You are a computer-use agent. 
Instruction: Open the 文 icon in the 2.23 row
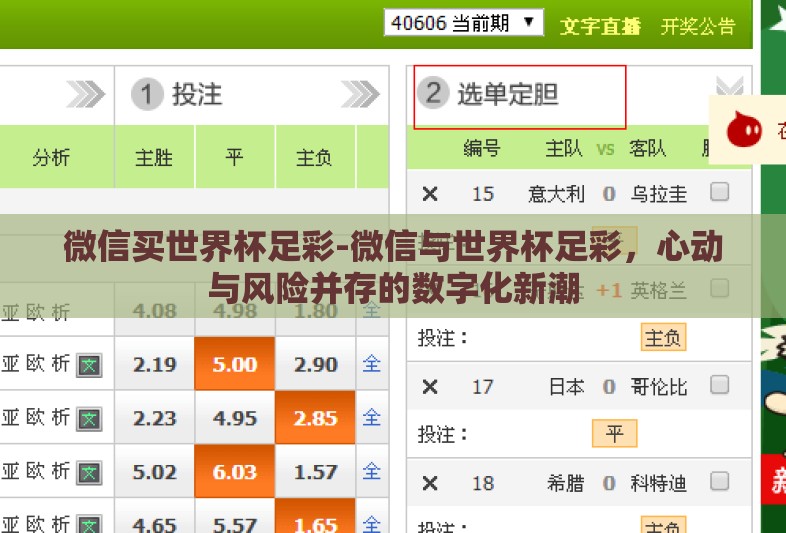tap(89, 419)
